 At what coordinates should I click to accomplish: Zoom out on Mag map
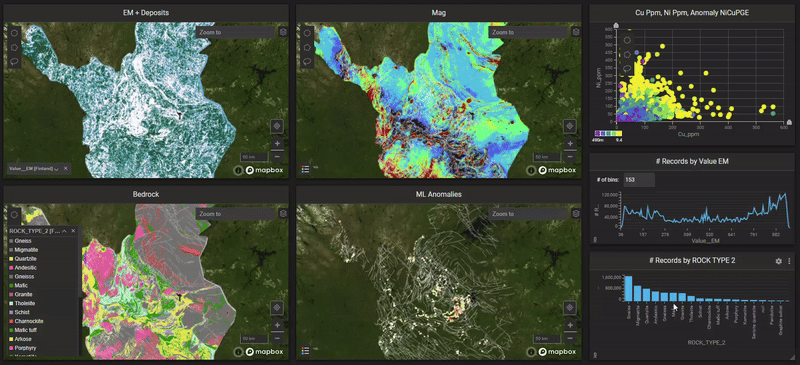click(x=570, y=156)
